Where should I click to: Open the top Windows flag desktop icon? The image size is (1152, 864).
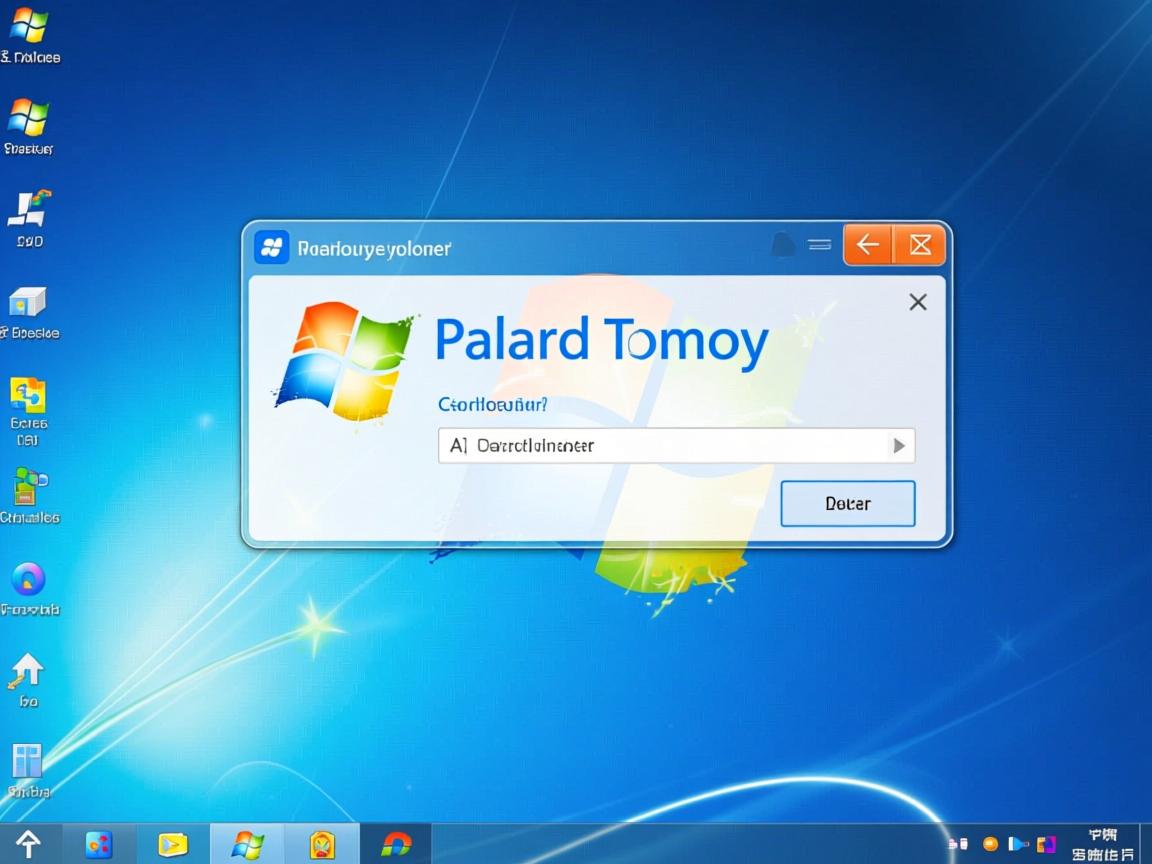tap(28, 25)
